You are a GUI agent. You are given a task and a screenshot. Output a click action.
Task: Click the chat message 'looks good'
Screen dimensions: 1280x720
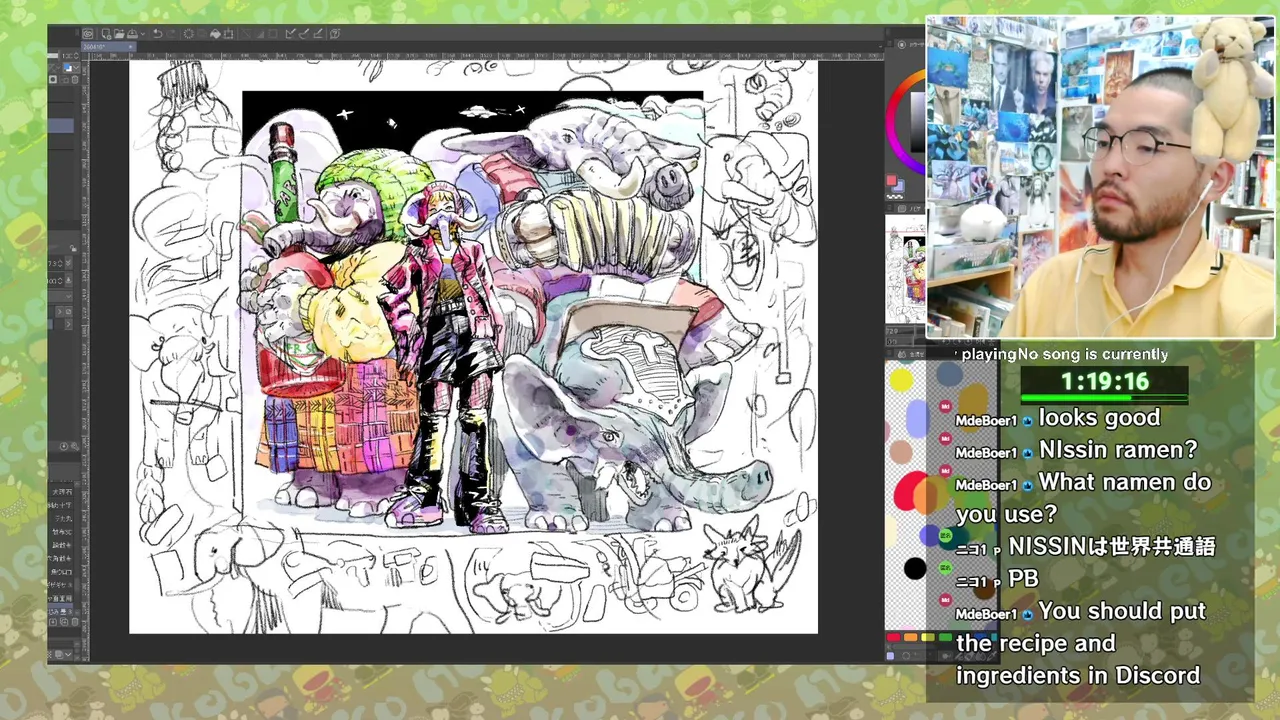[1099, 417]
